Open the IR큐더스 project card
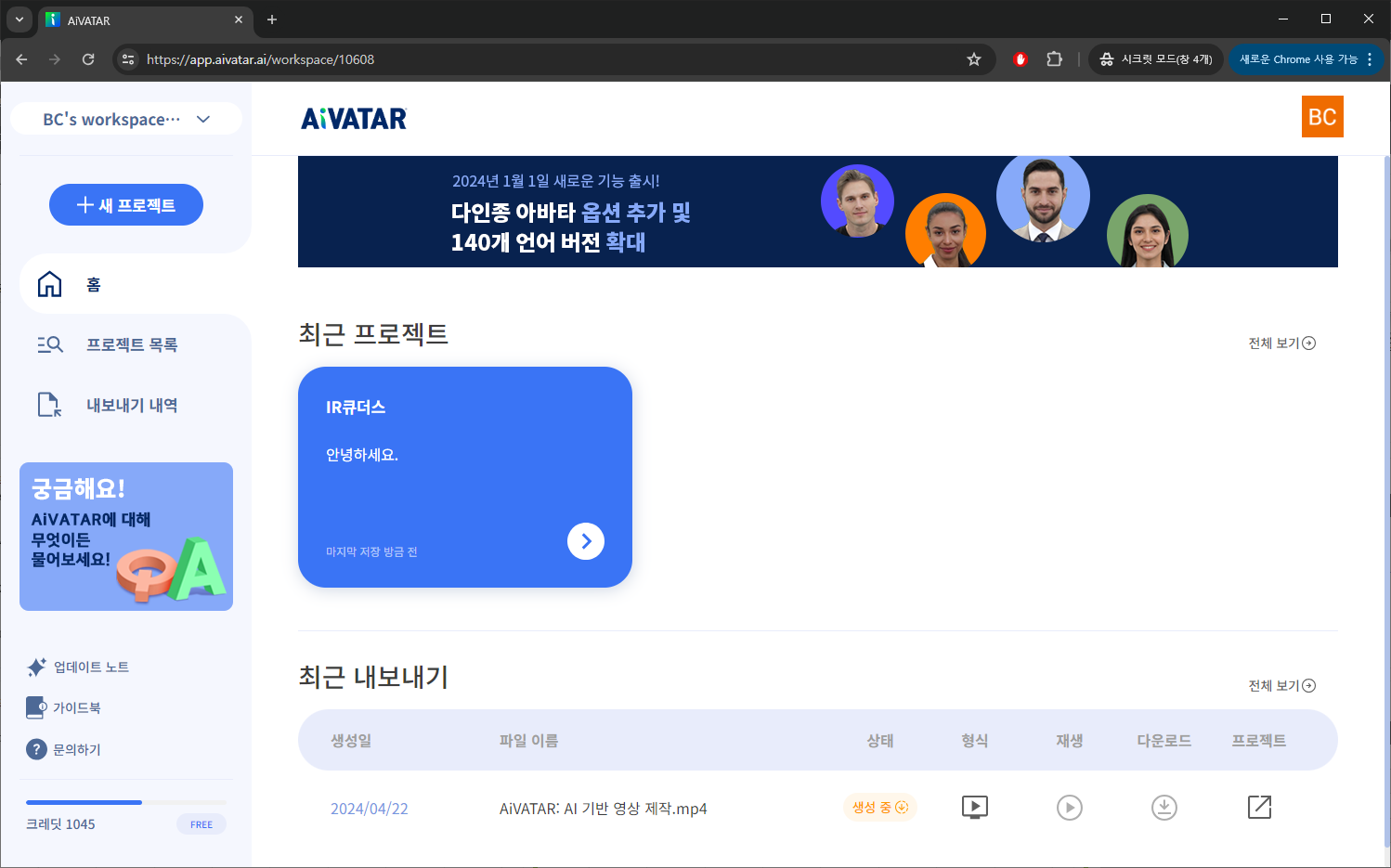Screen dimensions: 1391x868 click(465, 477)
